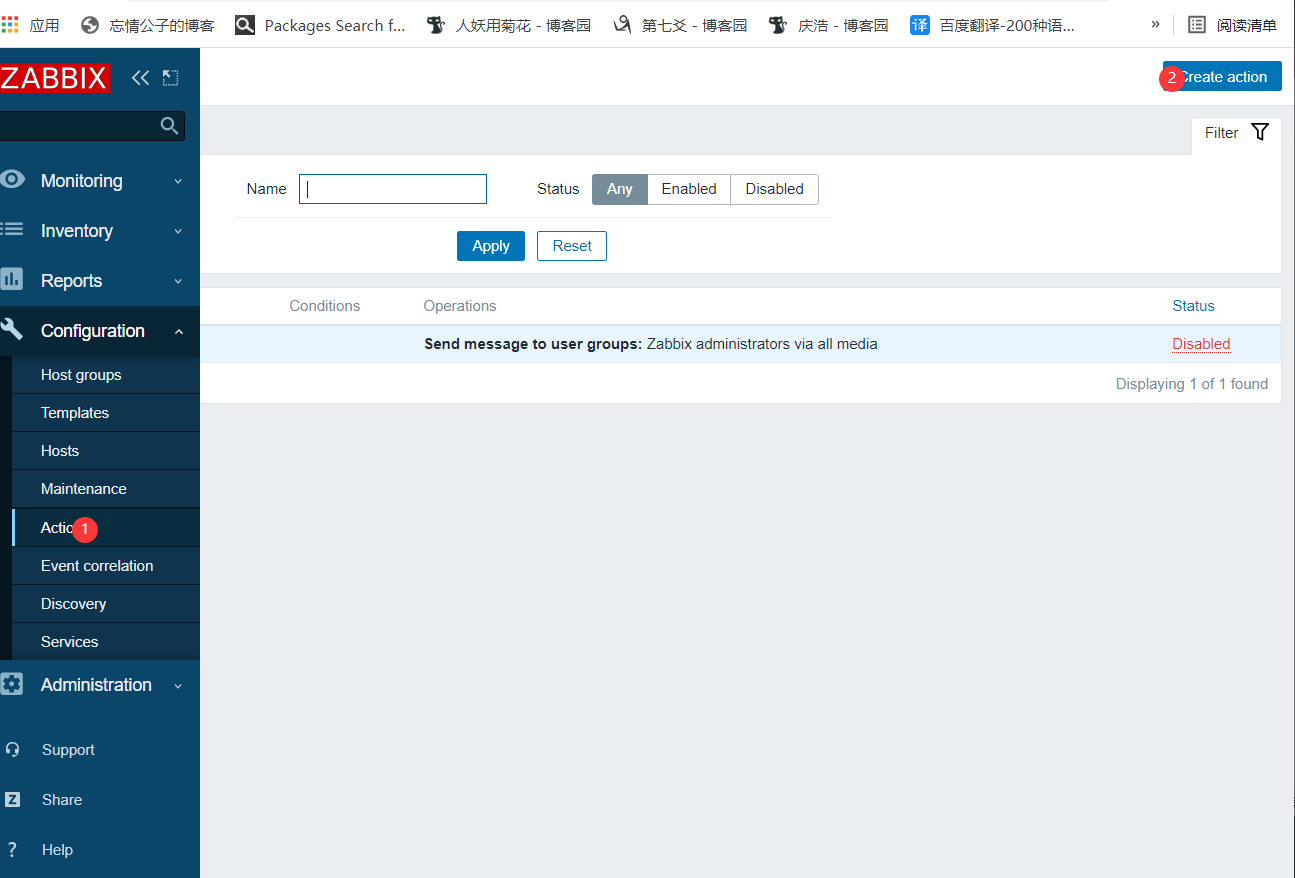Click the Configuration wrench icon
Viewport: 1295px width, 878px height.
click(12, 329)
